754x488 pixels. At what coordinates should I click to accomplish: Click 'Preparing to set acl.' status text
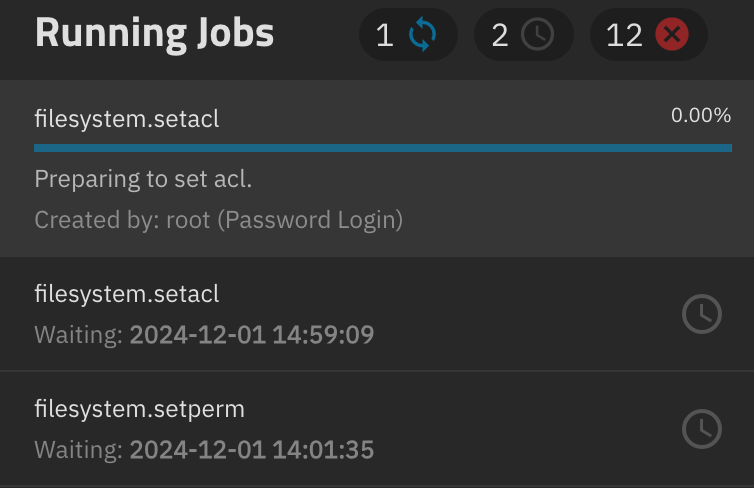143,179
